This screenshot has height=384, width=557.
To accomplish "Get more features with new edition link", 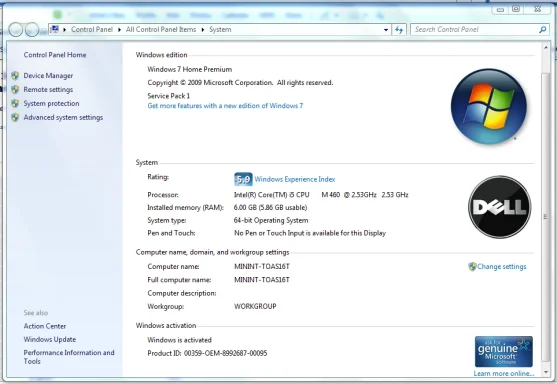I will tap(225, 106).
